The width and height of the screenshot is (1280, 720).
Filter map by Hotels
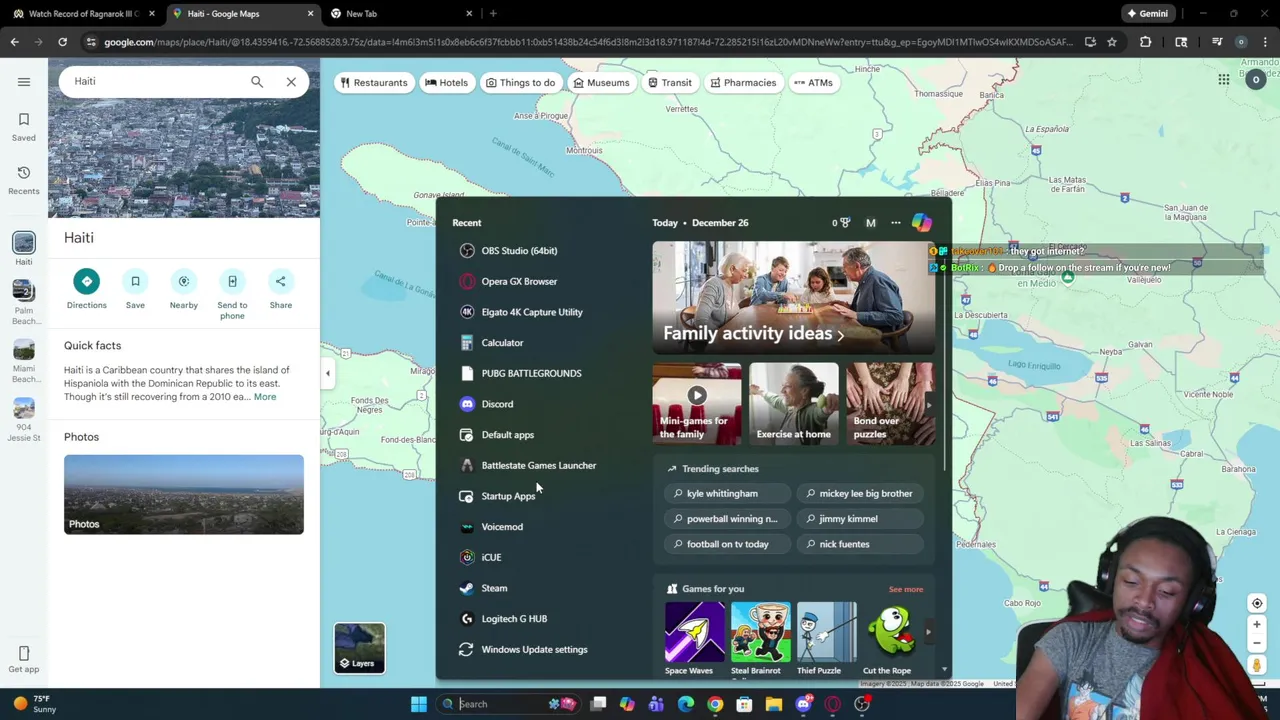tap(446, 83)
